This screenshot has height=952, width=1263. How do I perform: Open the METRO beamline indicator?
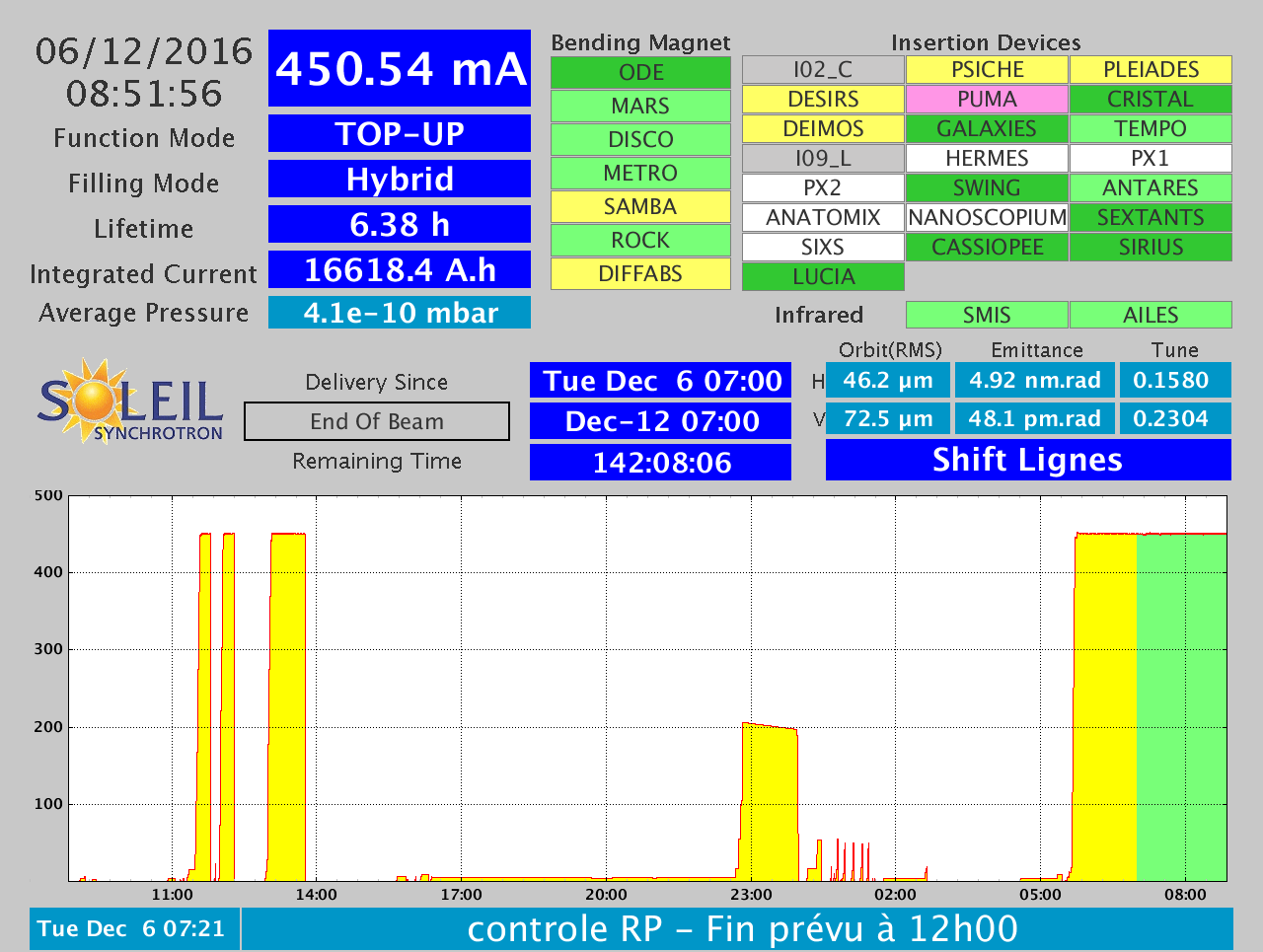tap(640, 174)
